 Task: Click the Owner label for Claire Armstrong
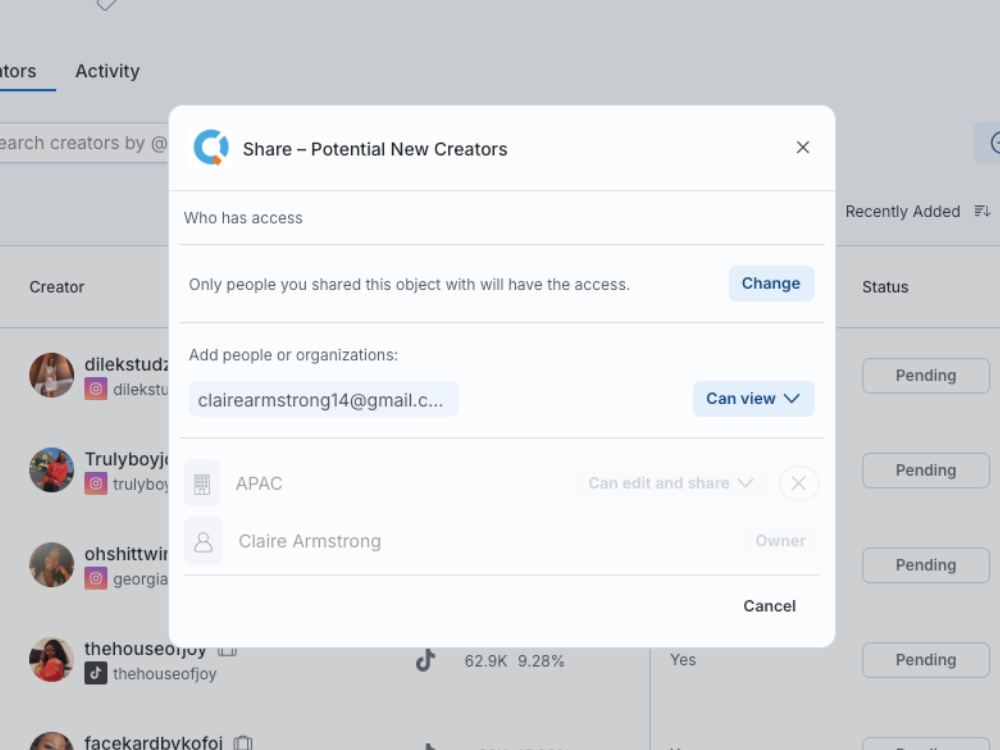pos(780,541)
